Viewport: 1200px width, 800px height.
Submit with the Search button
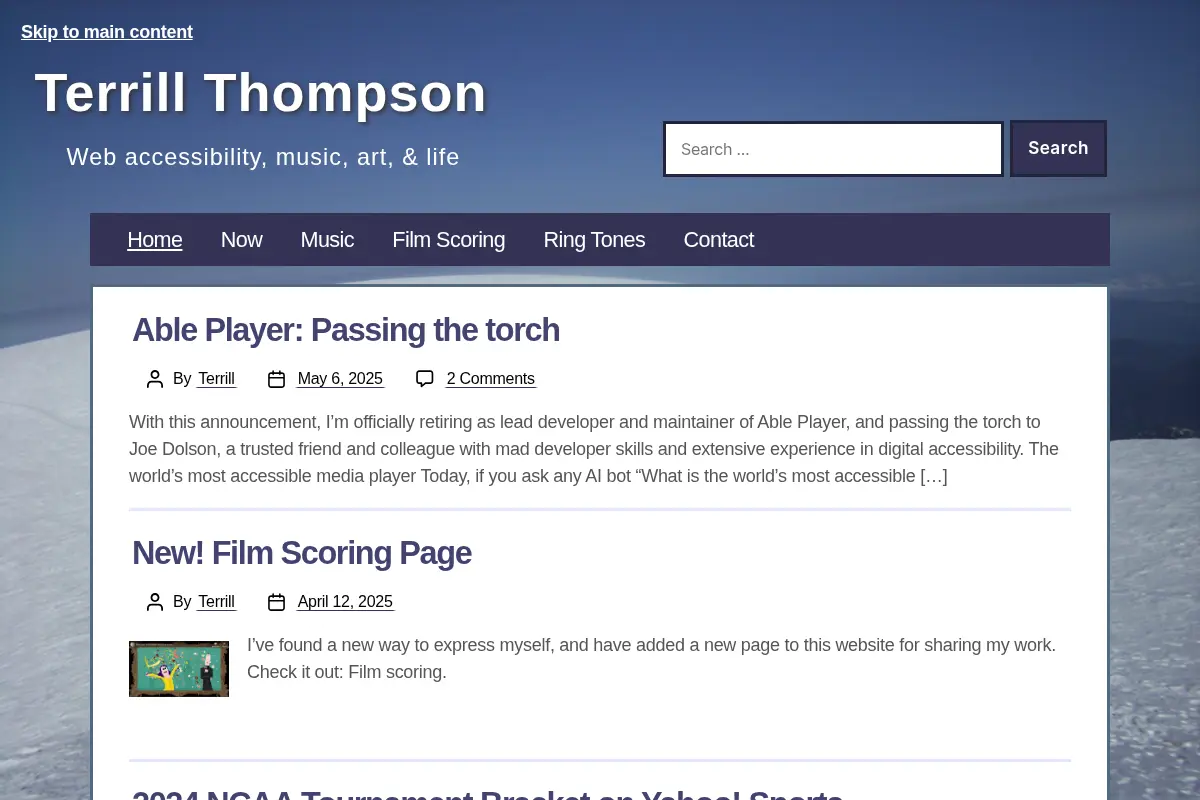(1058, 148)
